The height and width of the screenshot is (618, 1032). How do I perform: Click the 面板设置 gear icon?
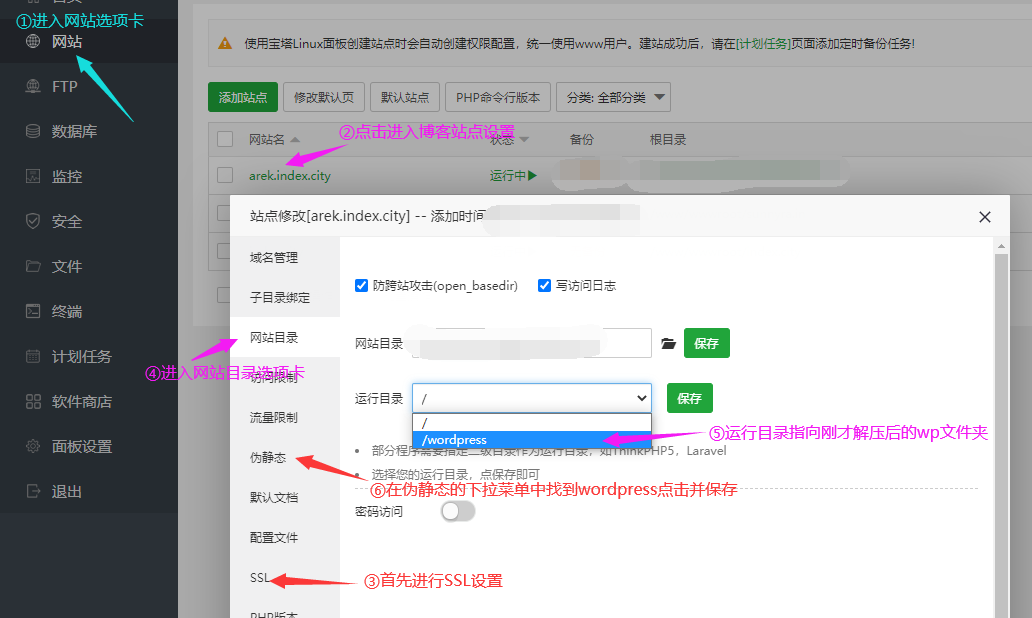tap(33, 446)
